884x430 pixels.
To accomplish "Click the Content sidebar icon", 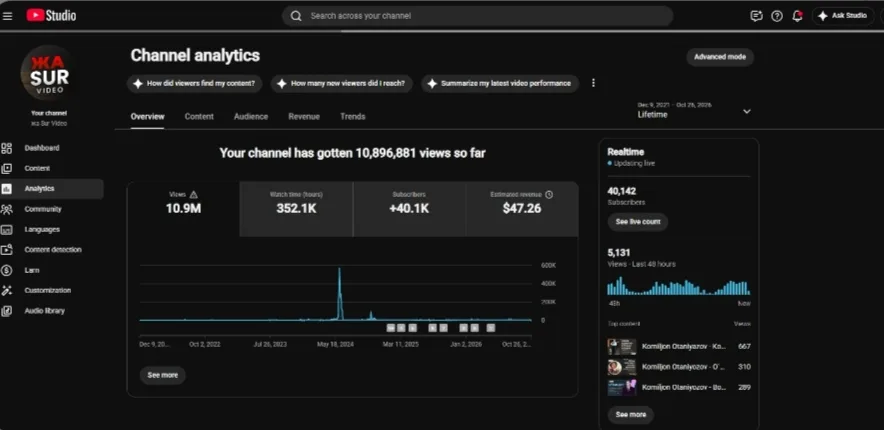I will [7, 169].
